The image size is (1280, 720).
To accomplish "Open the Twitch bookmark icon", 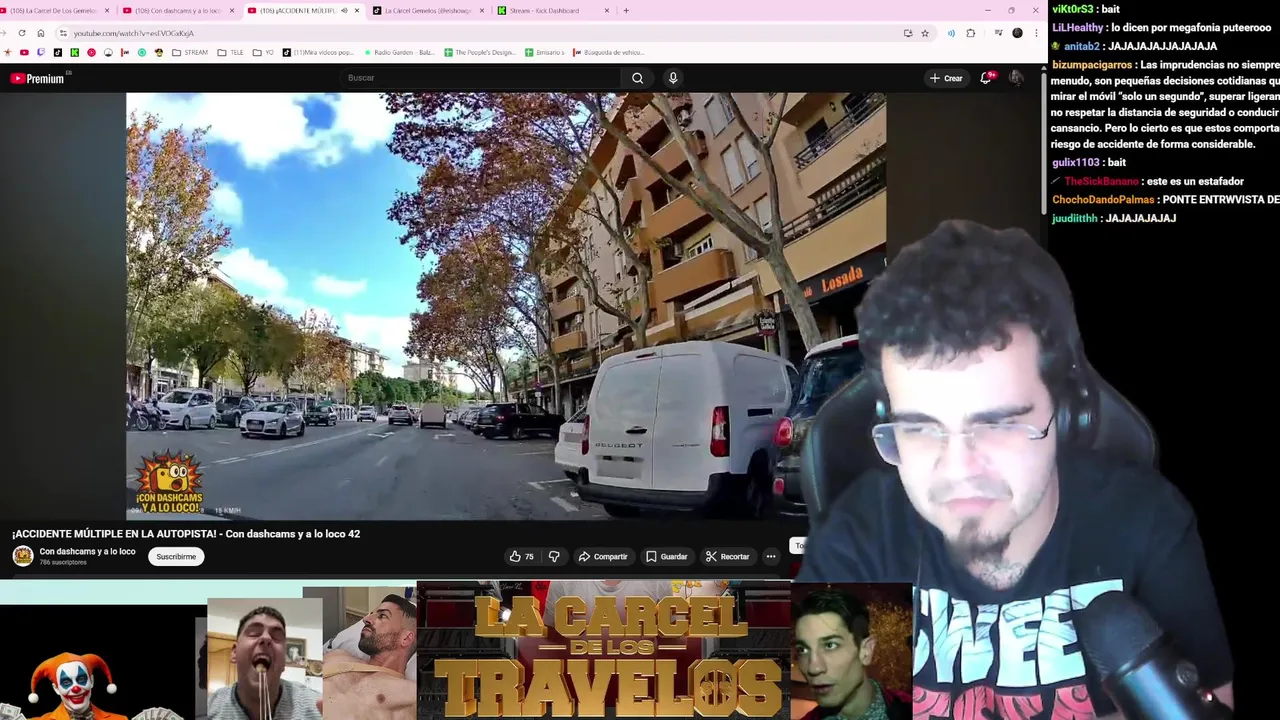I will coord(41,52).
